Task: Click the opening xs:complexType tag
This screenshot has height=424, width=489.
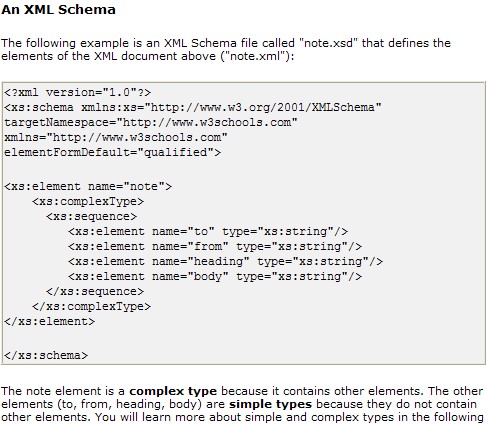Action: [x=88, y=201]
